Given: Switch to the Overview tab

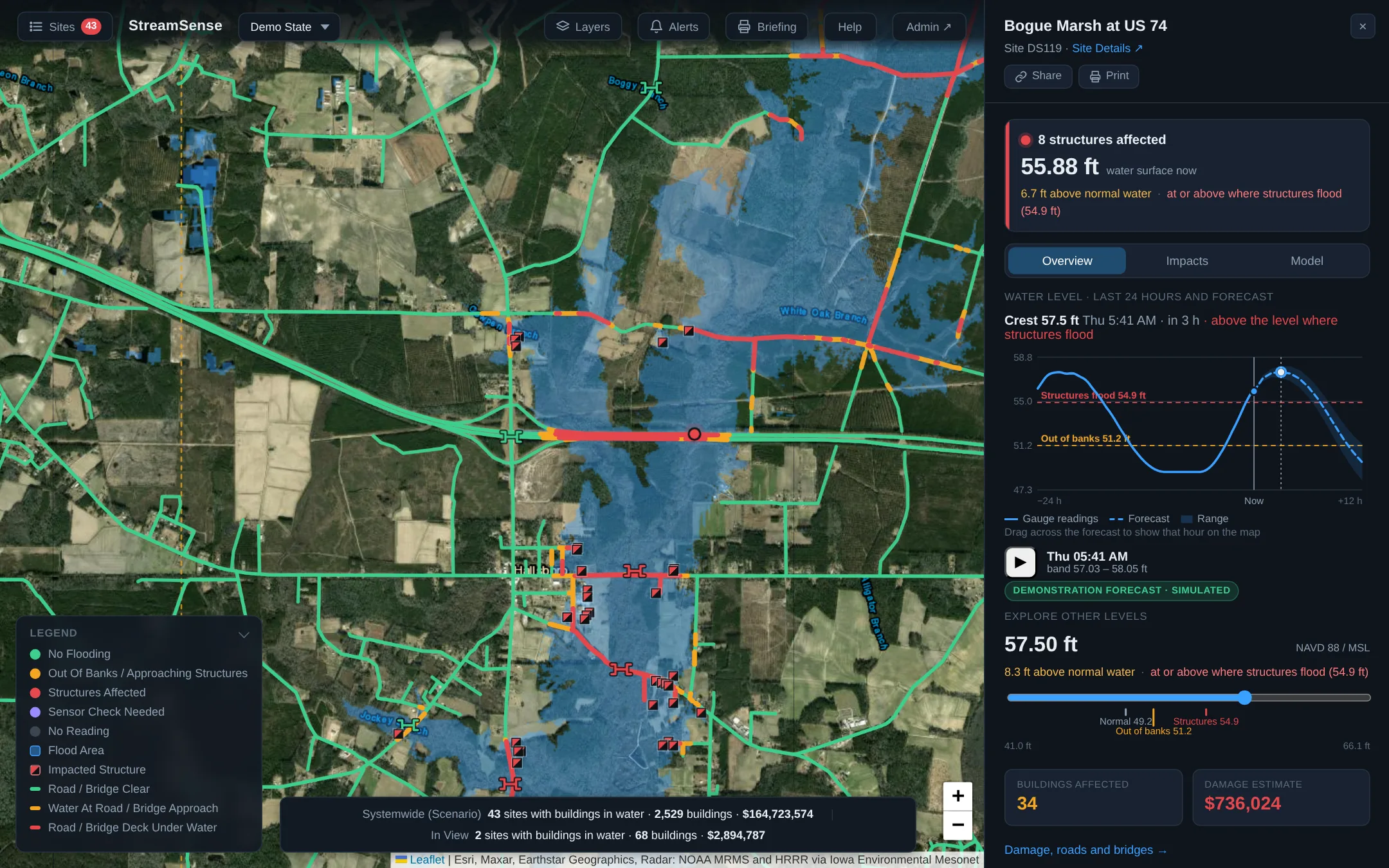Looking at the screenshot, I should click(1067, 260).
